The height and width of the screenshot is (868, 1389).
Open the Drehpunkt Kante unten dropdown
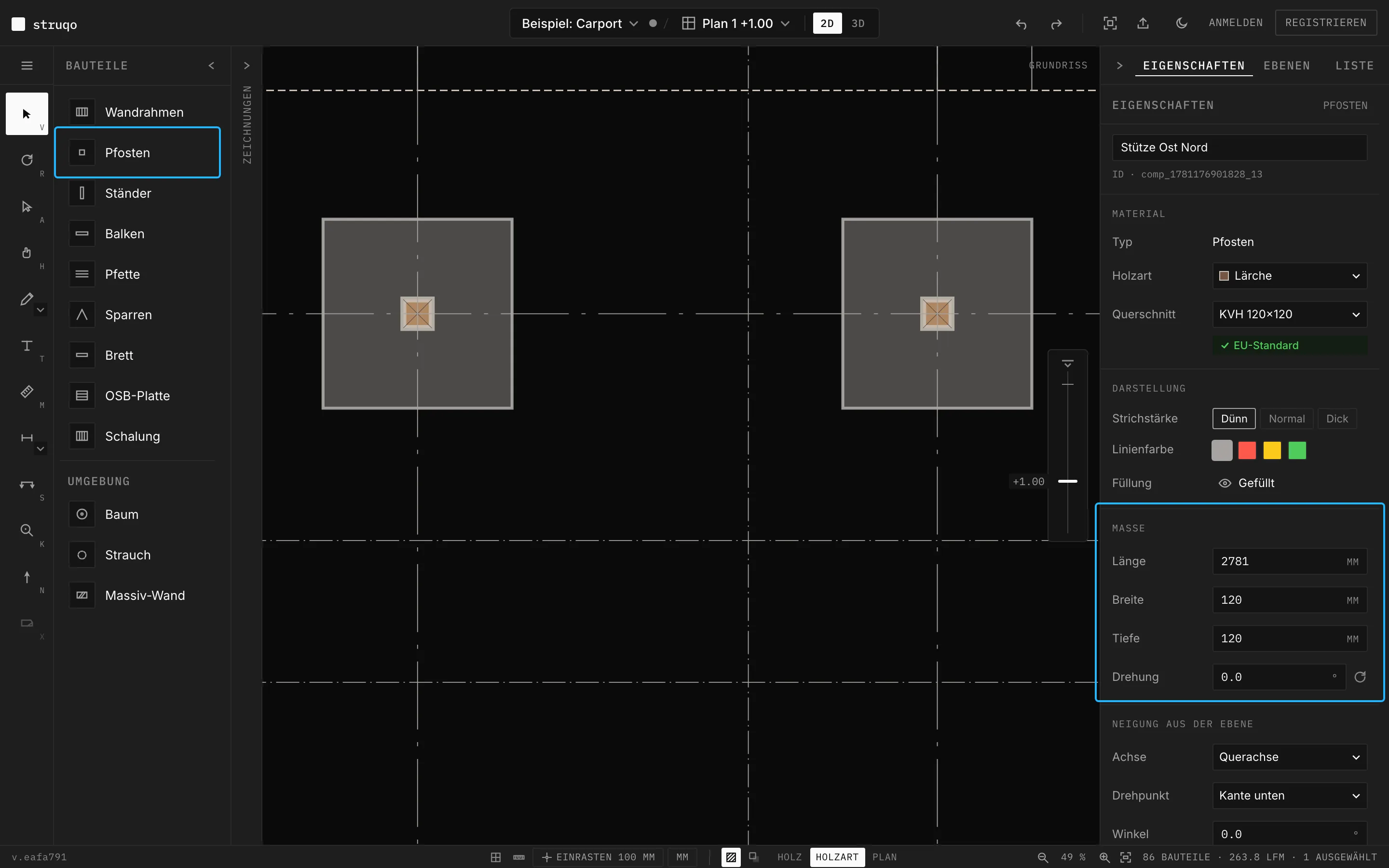pos(1289,795)
